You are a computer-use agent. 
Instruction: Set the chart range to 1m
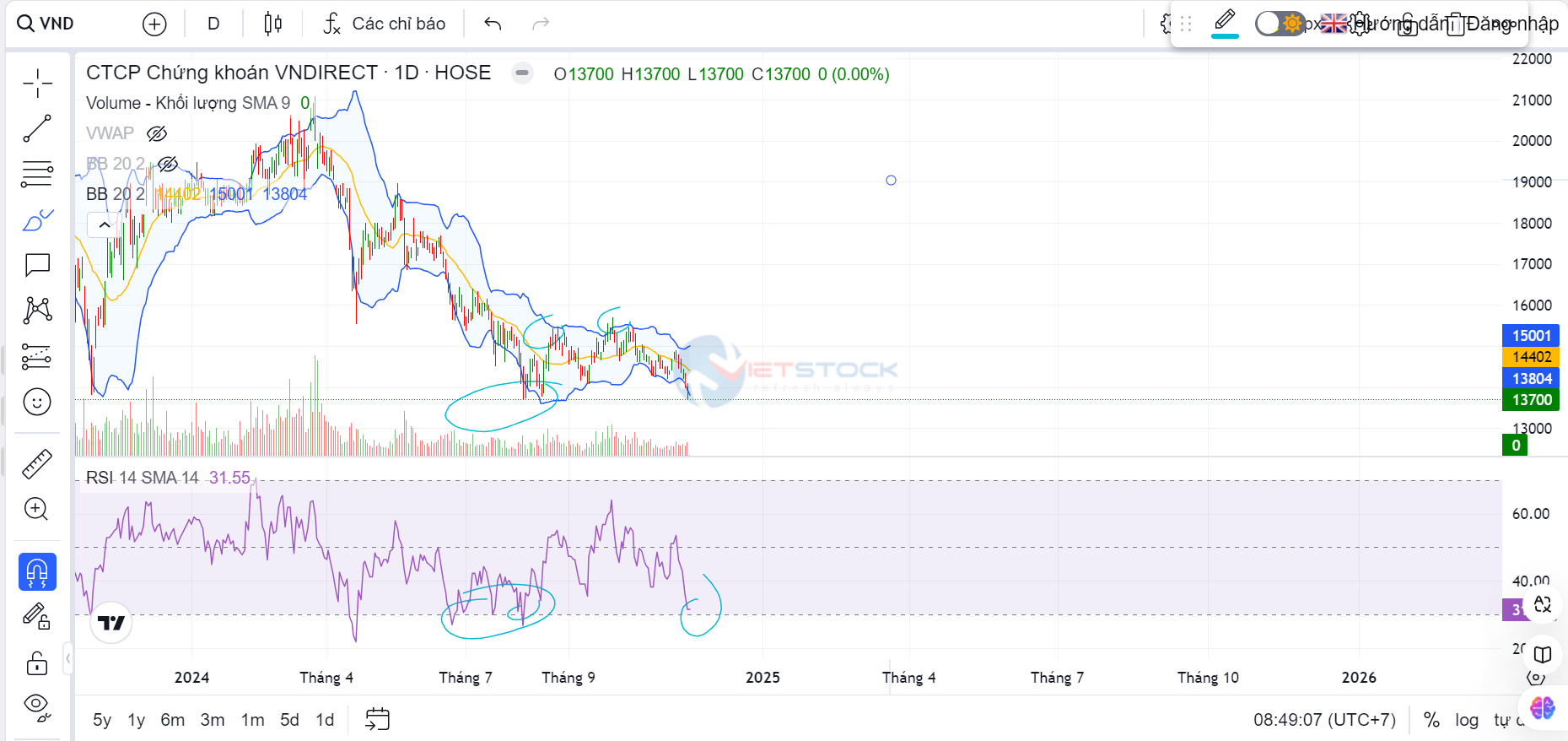(x=253, y=720)
